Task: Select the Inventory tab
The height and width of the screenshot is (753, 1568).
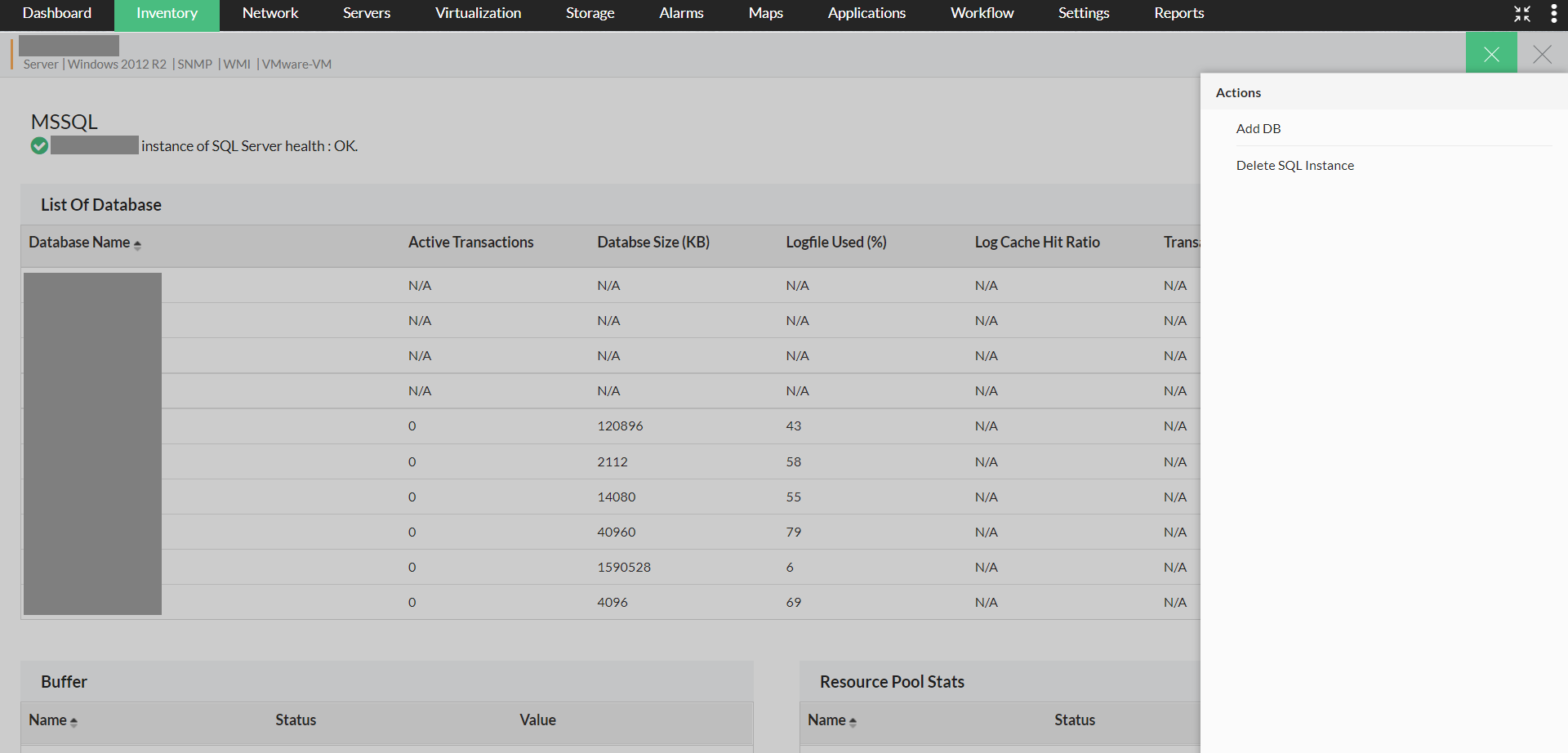Action: [x=167, y=14]
